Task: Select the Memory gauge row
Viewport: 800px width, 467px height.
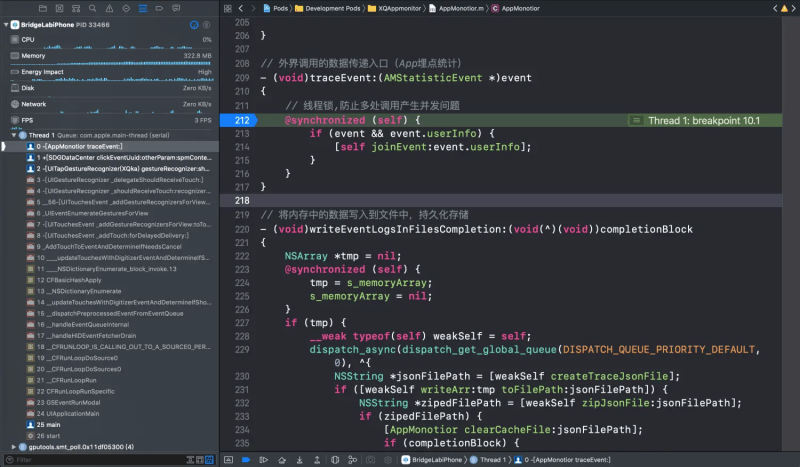Action: [33, 55]
